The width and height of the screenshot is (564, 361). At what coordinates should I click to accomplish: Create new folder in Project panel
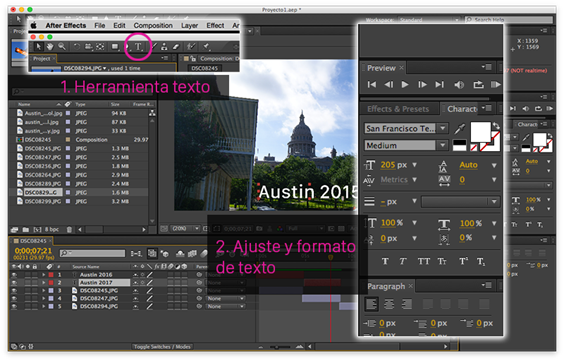(x=26, y=229)
